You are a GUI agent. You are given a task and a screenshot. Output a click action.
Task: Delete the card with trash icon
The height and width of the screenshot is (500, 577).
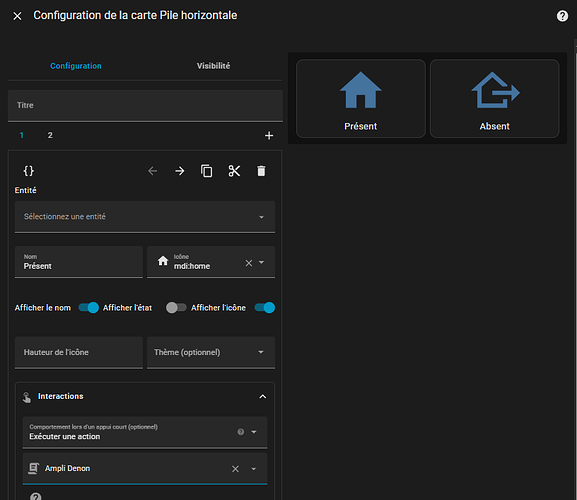point(261,171)
